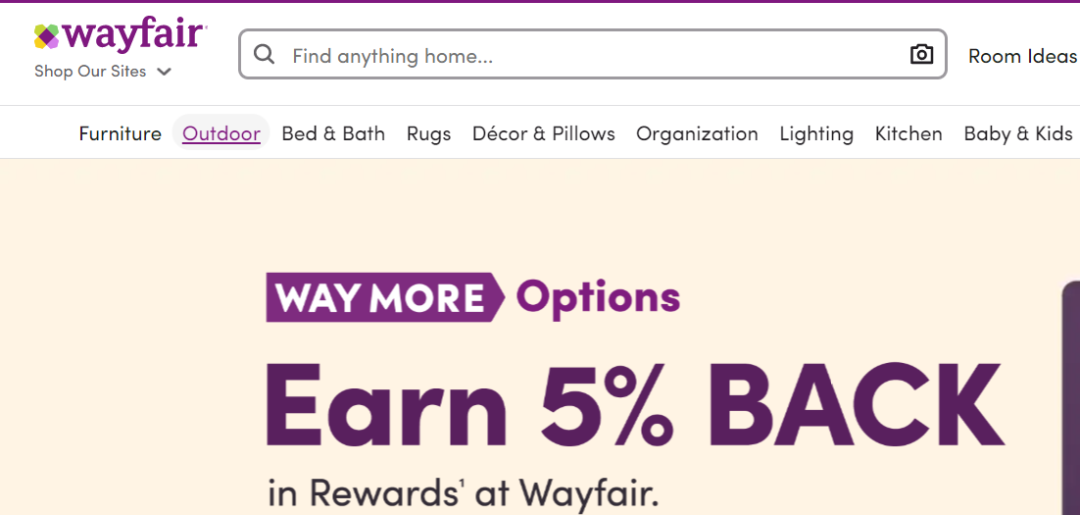The image size is (1080, 515).
Task: Open the Organization category
Action: 697,134
